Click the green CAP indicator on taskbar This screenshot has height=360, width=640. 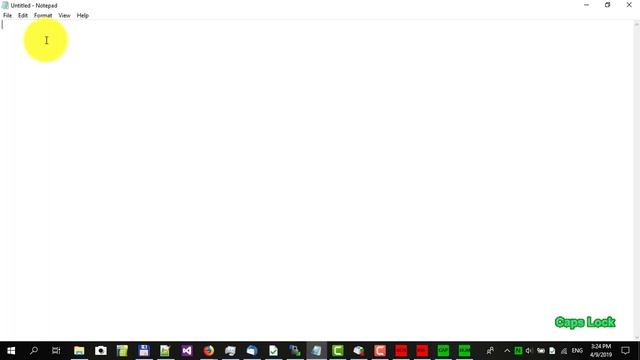click(x=443, y=351)
